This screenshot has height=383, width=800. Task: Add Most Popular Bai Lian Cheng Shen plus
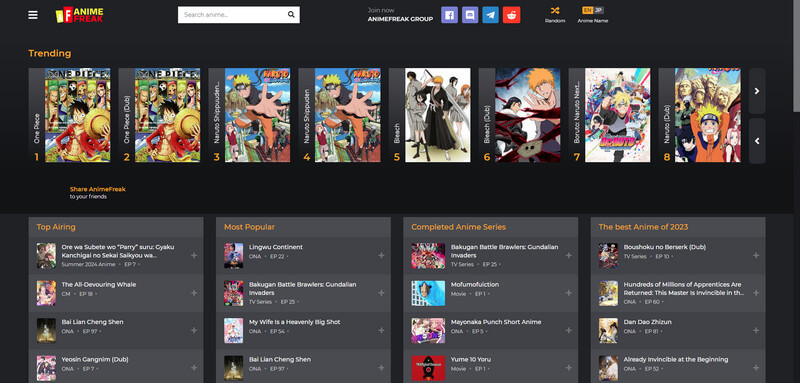pos(381,368)
